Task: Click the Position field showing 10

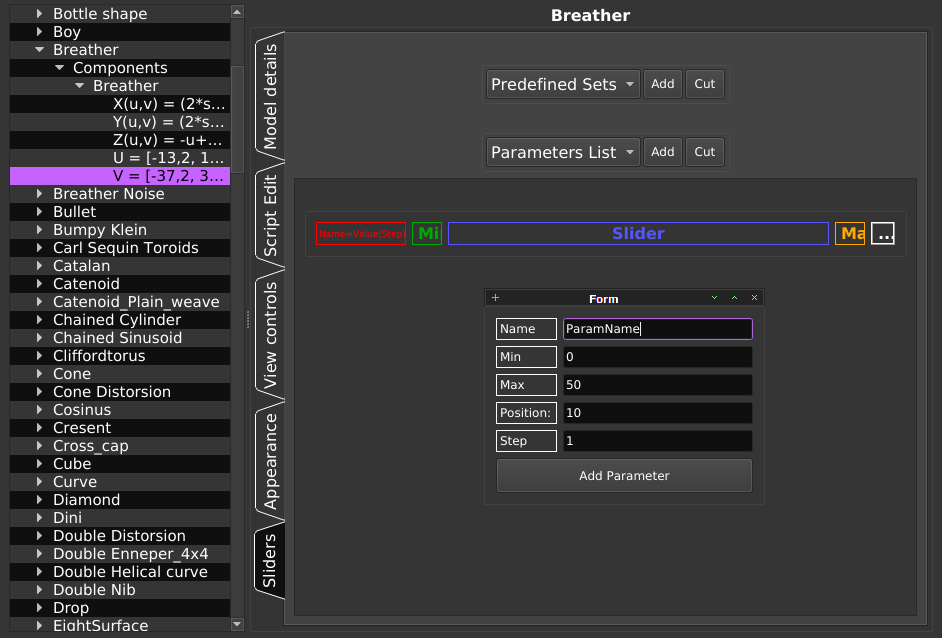Action: 658,413
